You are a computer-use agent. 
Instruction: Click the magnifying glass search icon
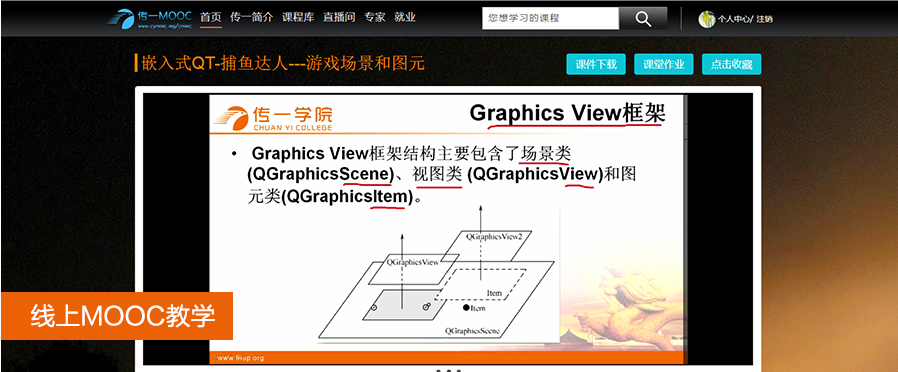(643, 18)
